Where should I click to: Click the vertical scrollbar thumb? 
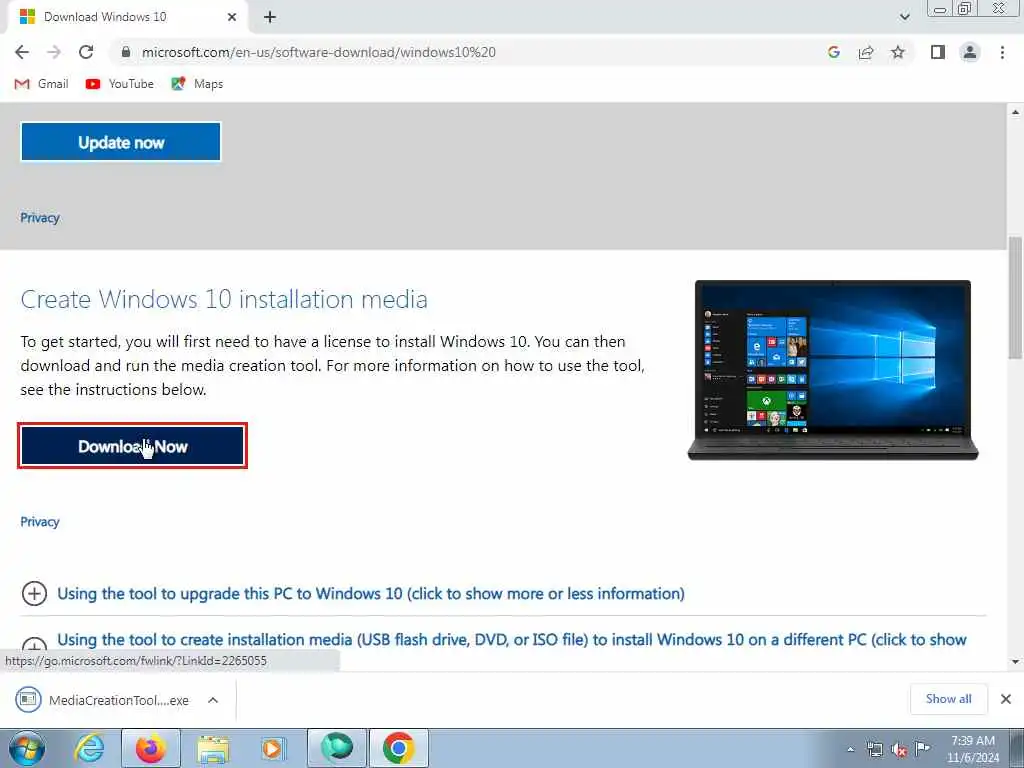(1016, 297)
